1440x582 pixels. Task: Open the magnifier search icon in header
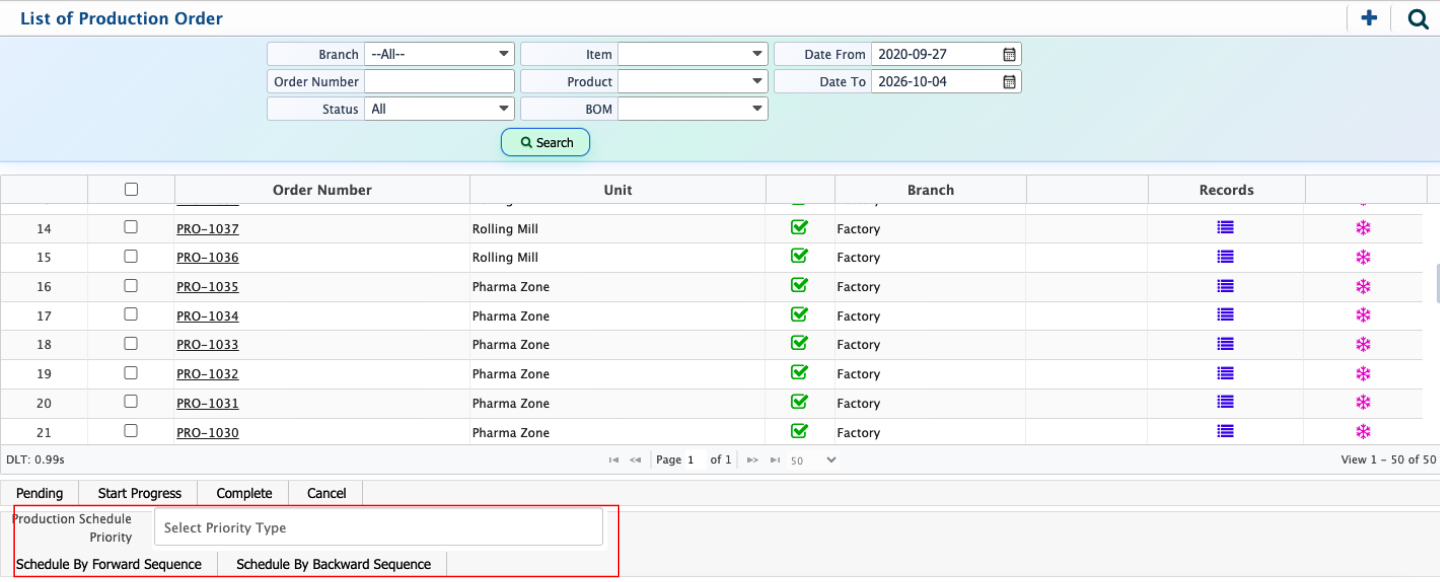pyautogui.click(x=1418, y=18)
